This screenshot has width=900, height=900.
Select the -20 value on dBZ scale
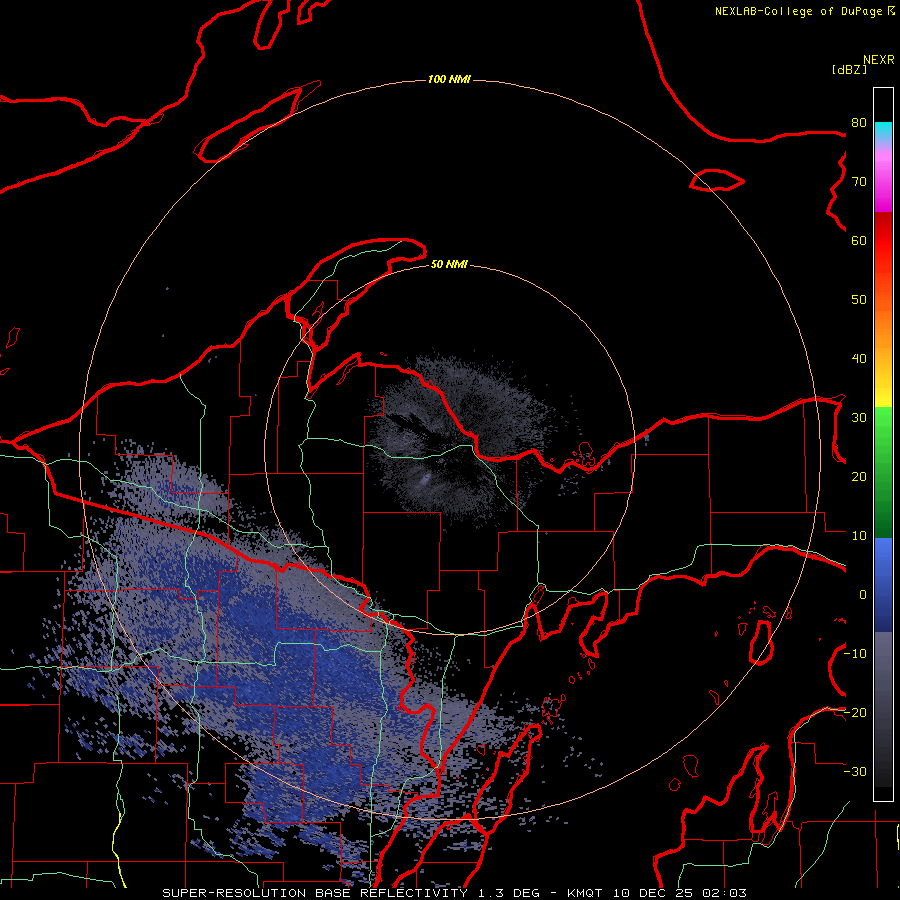(855, 713)
